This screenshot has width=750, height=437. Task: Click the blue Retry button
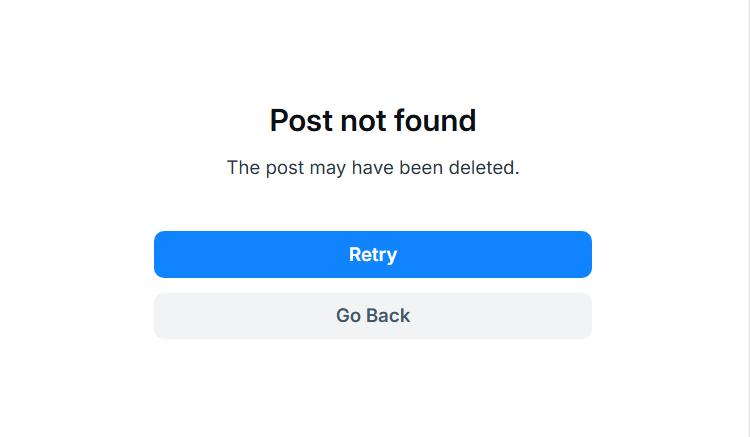(373, 254)
